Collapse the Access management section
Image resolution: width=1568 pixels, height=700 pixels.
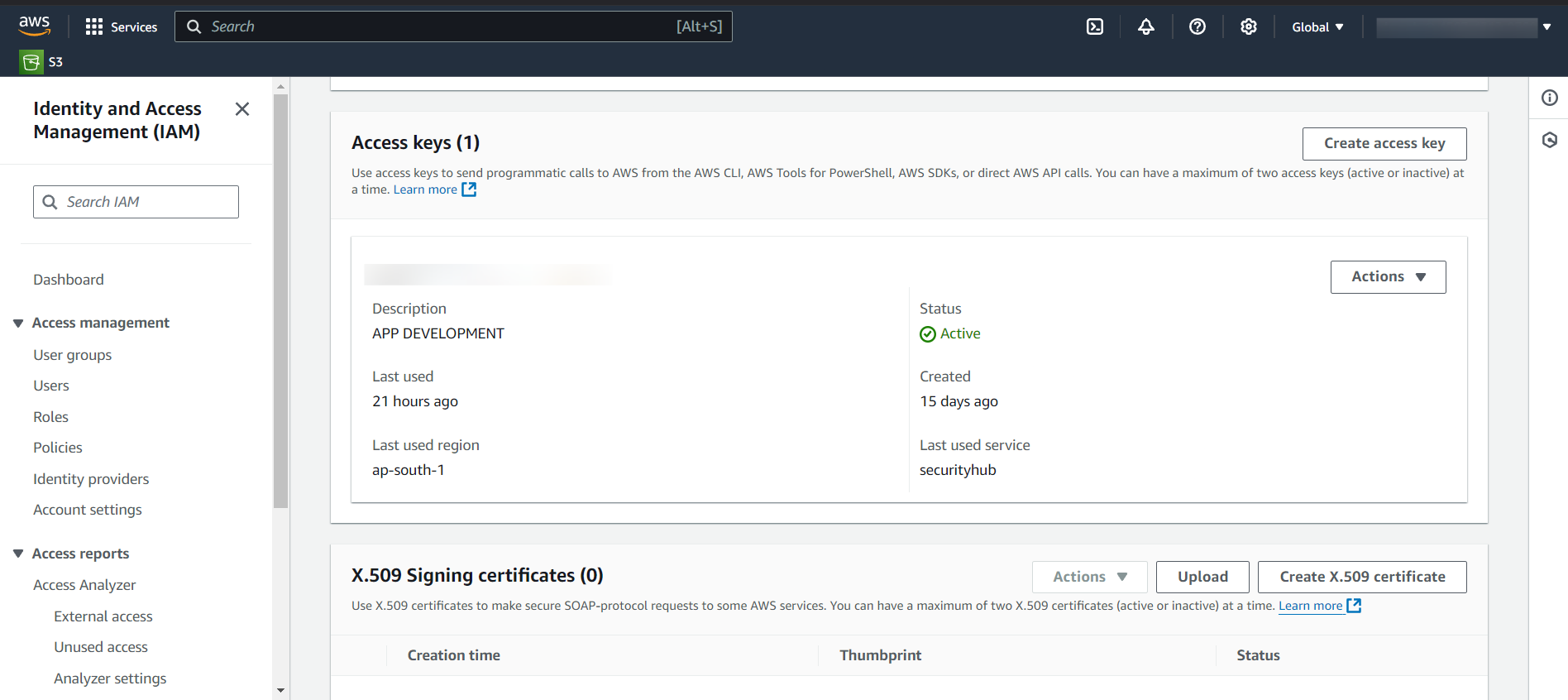(x=18, y=323)
